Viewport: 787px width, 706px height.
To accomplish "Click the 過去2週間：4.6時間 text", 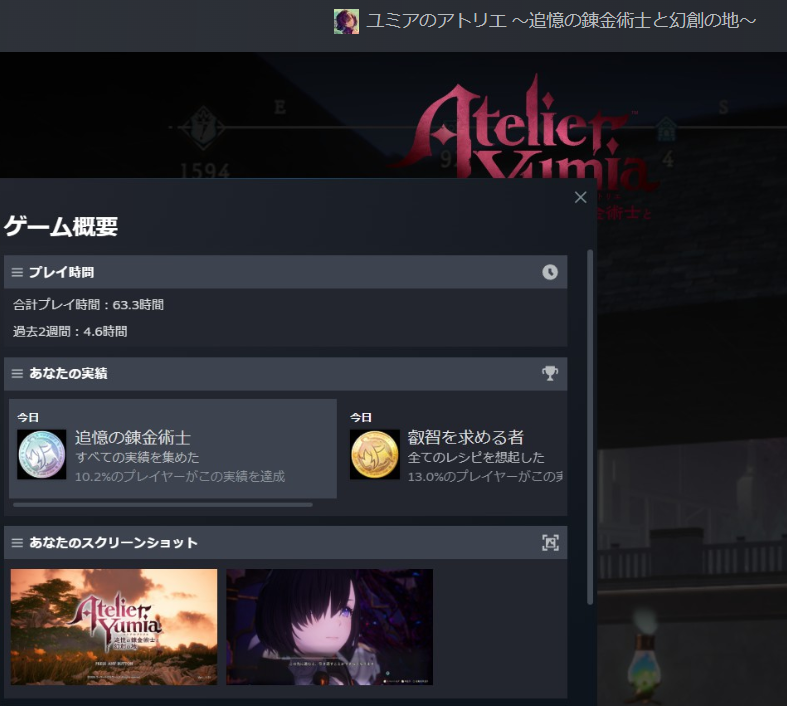I will pos(70,332).
